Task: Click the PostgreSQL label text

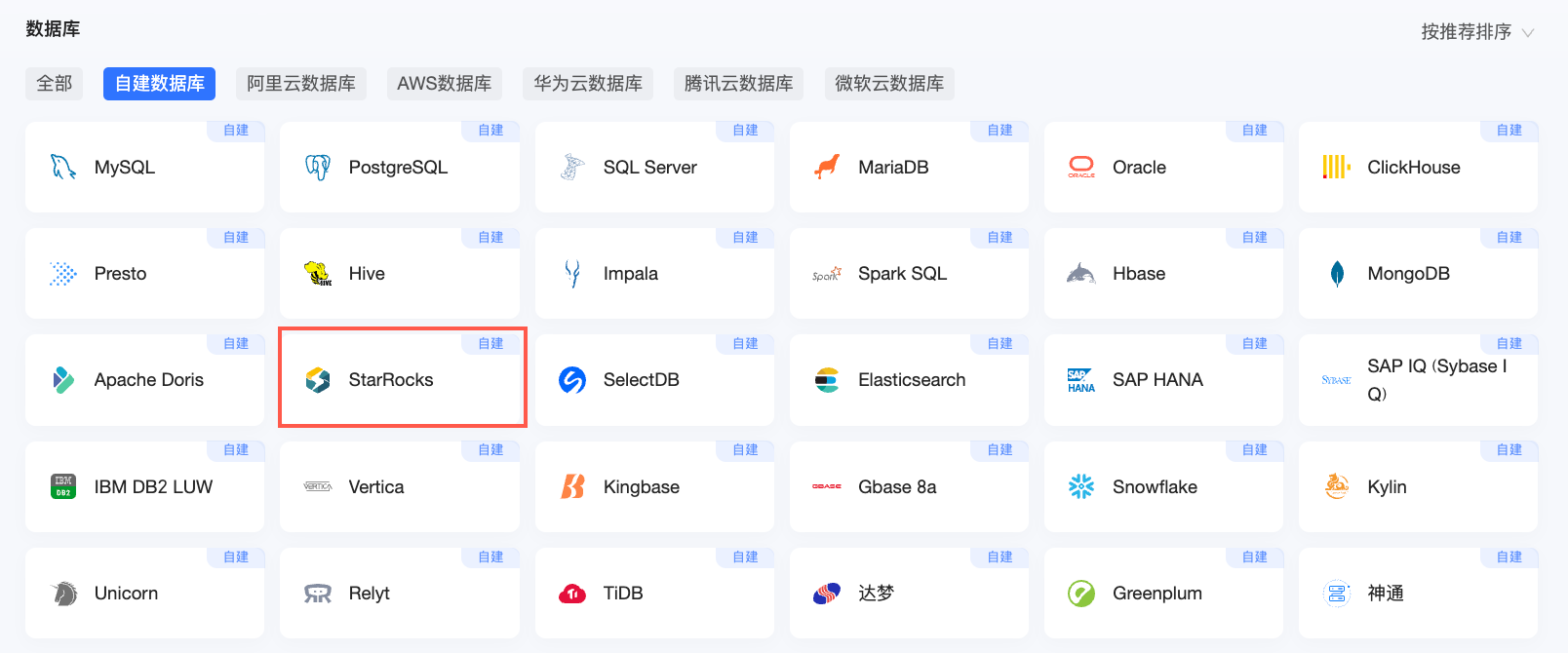Action: pos(398,168)
